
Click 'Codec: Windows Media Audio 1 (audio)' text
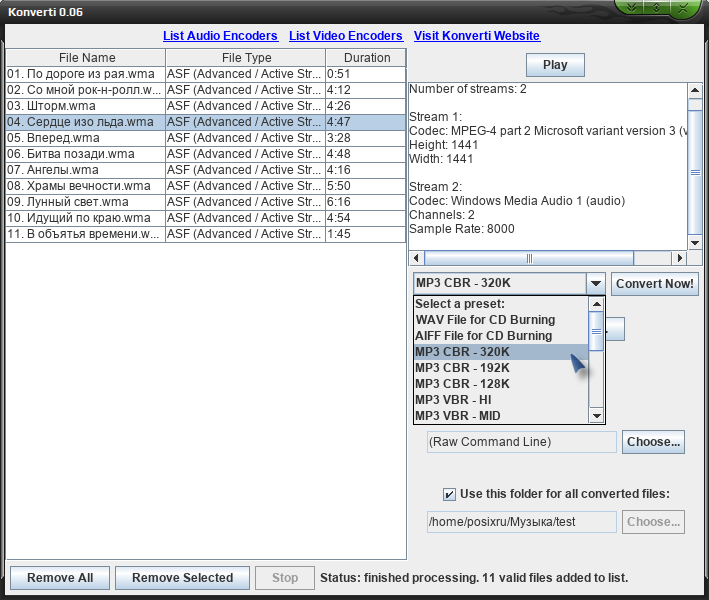tap(517, 201)
